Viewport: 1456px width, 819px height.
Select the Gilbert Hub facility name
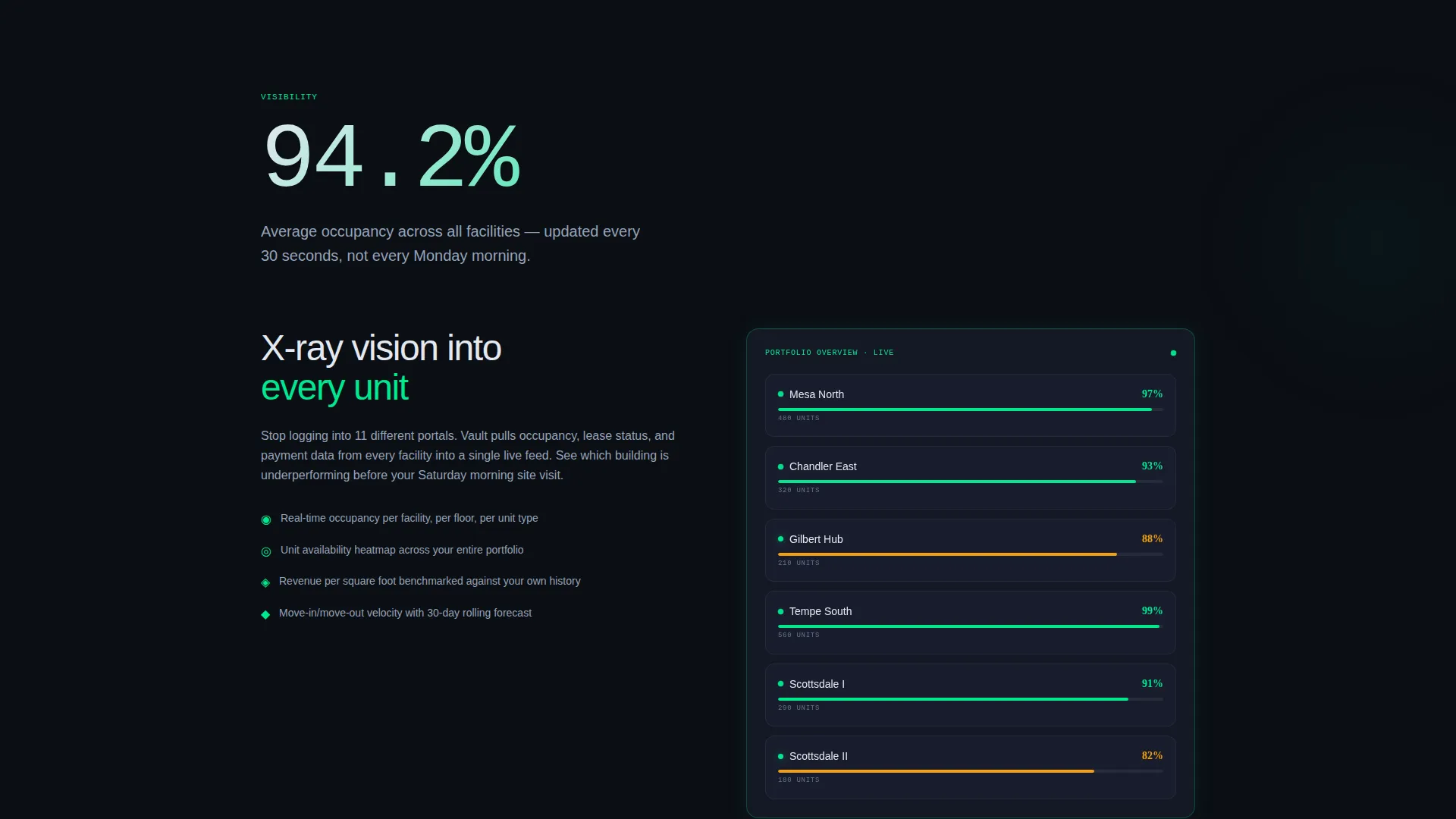816,539
